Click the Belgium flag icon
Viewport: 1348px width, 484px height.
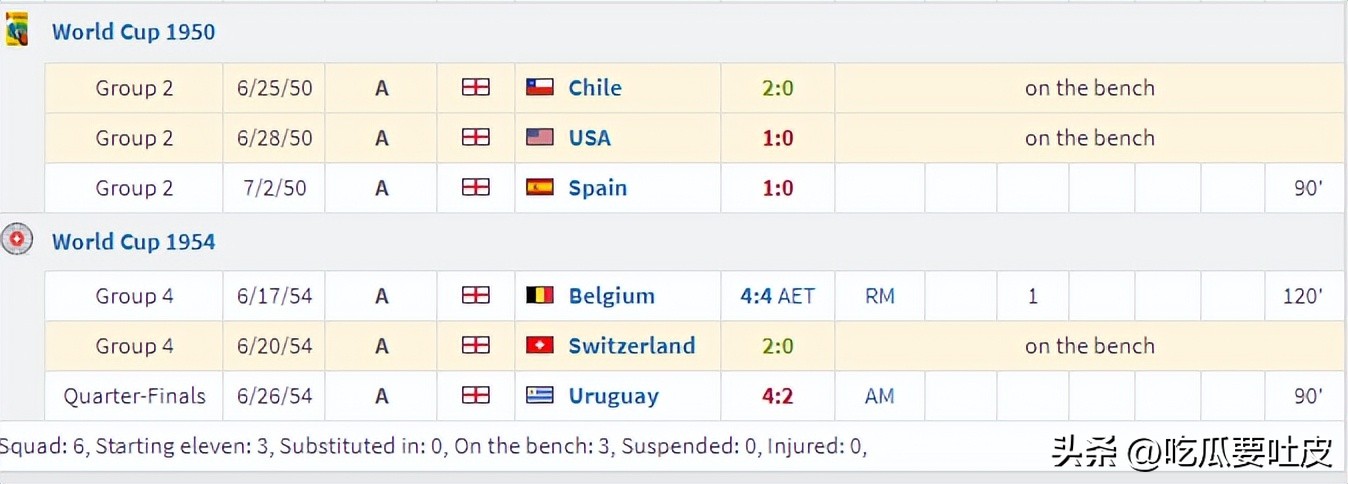540,296
